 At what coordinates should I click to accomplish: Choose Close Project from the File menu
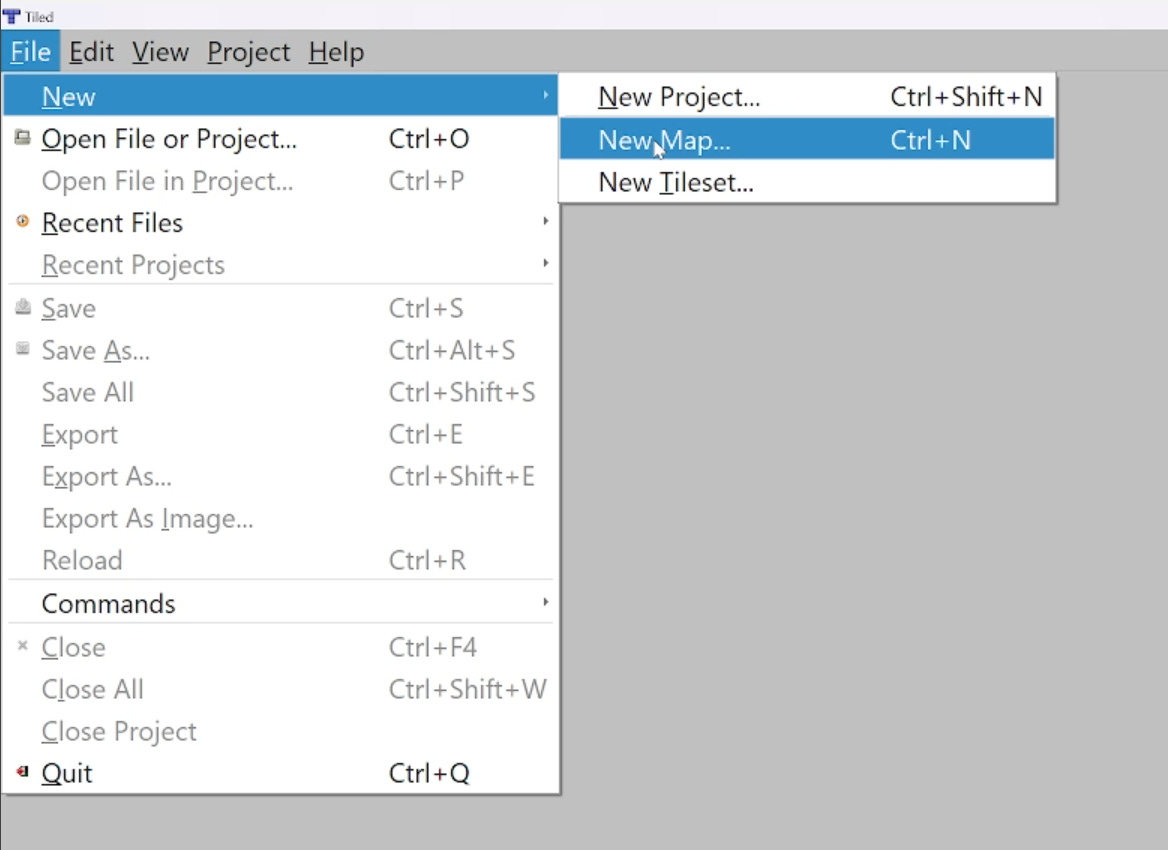tap(119, 731)
